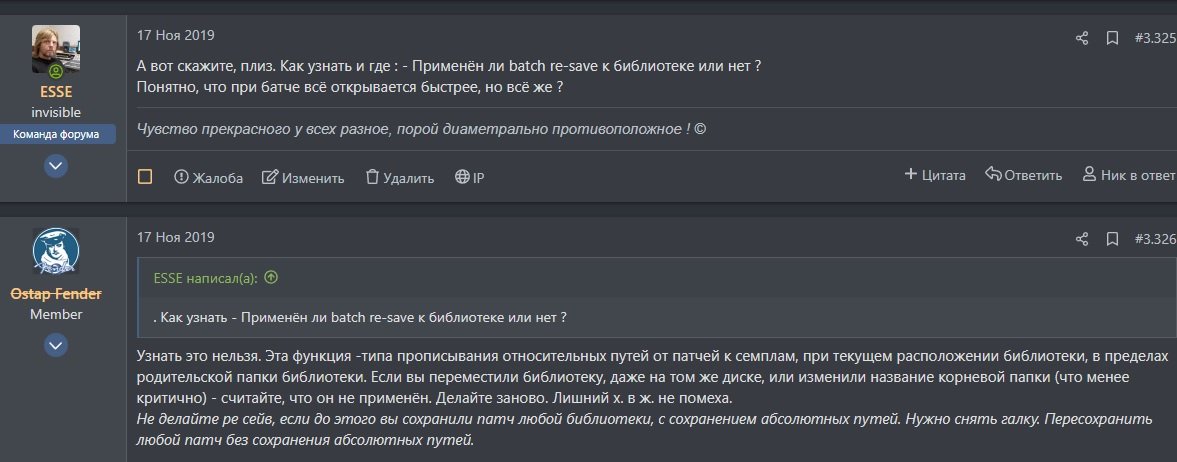
Task: Jump to quoted post via arrow icon
Action: point(272,278)
